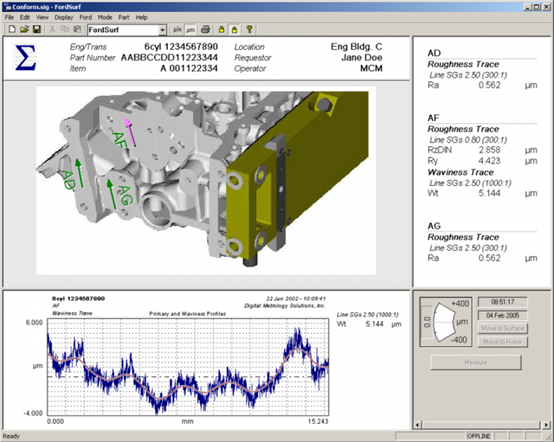Click the Print icon in toolbar
This screenshot has width=554, height=442.
[x=206, y=30]
